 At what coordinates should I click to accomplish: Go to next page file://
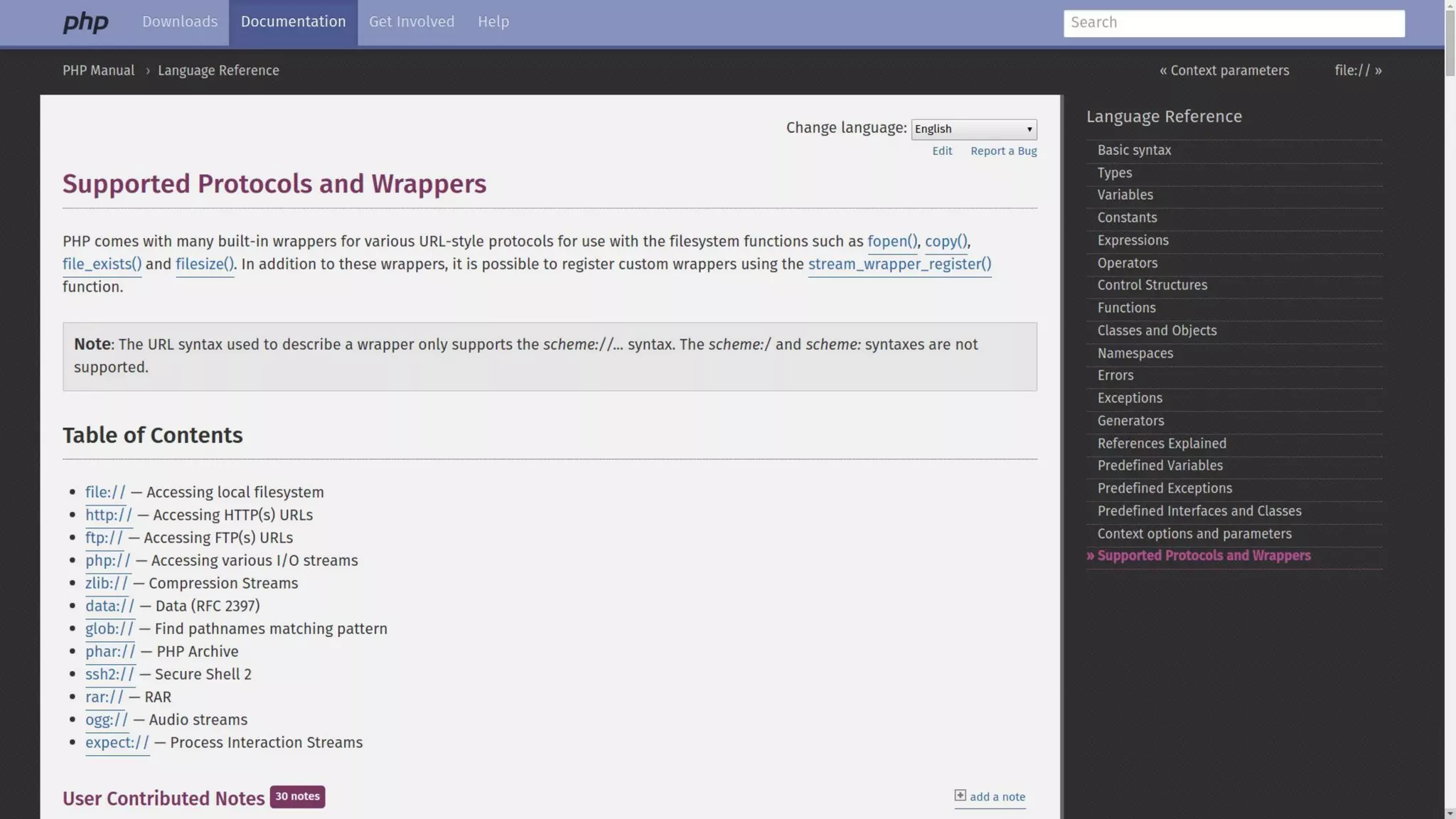1357,70
